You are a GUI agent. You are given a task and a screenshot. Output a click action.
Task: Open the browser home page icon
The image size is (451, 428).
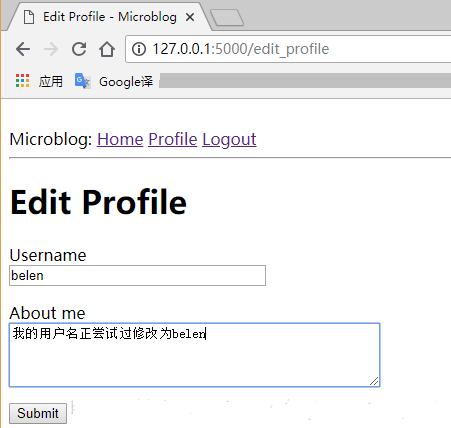[107, 49]
